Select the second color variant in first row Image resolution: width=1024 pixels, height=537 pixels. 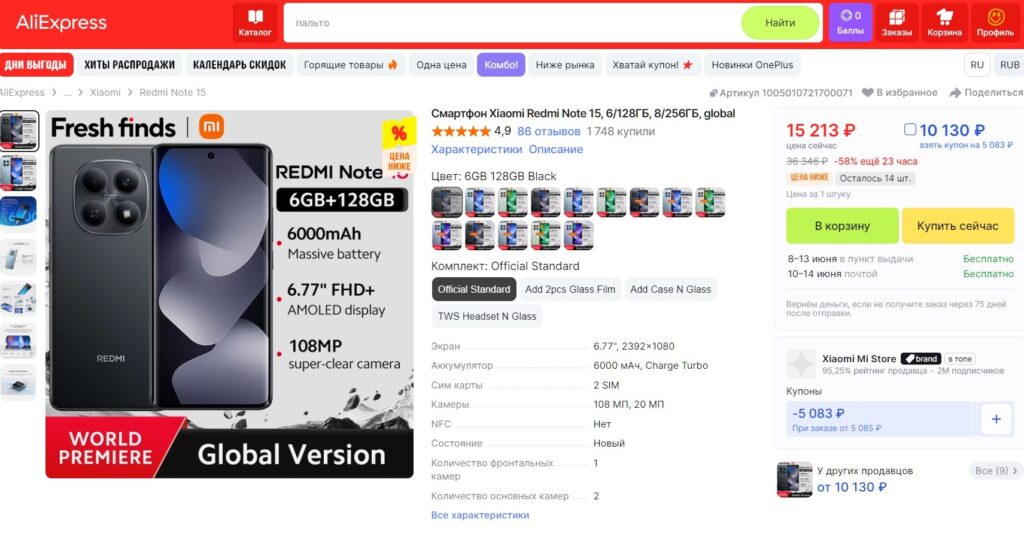click(x=480, y=202)
